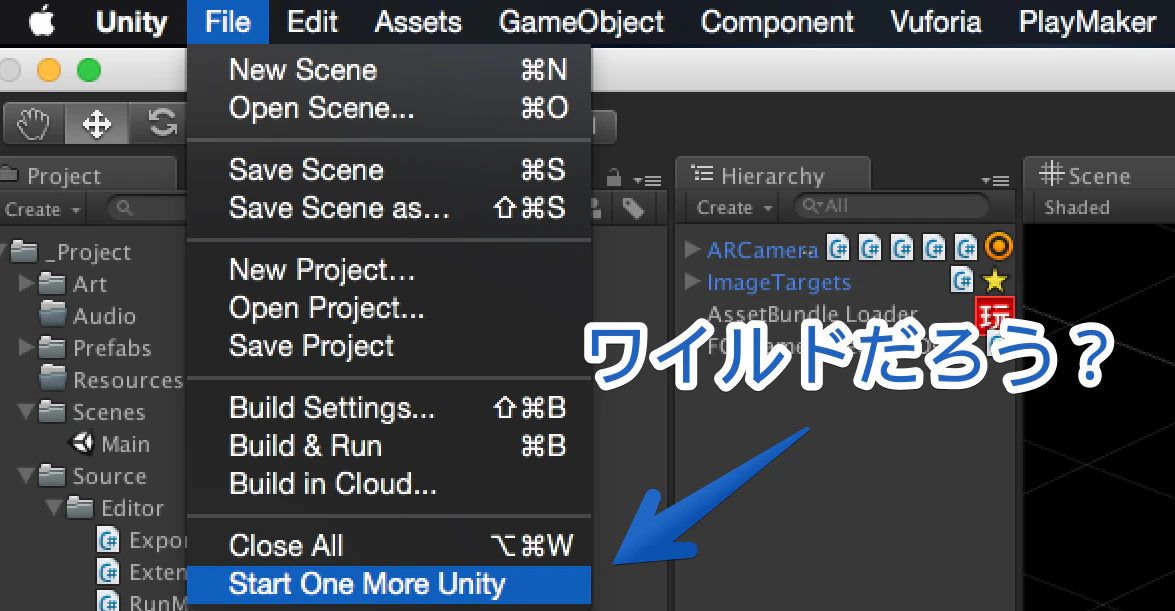Select the Editor folder
Viewport: 1175px width, 611px height.
pos(132,508)
